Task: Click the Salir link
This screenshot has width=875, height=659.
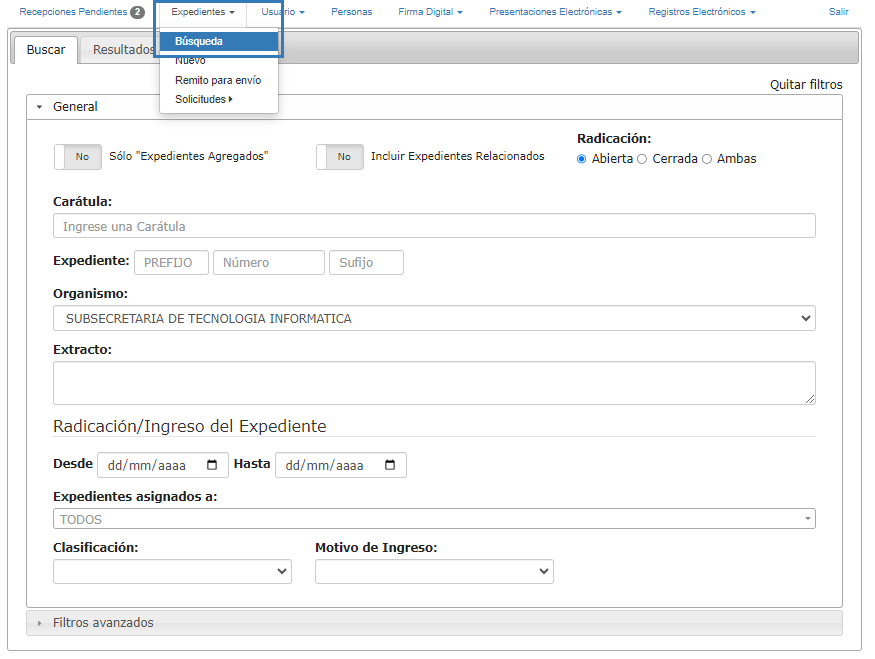Action: pyautogui.click(x=838, y=12)
